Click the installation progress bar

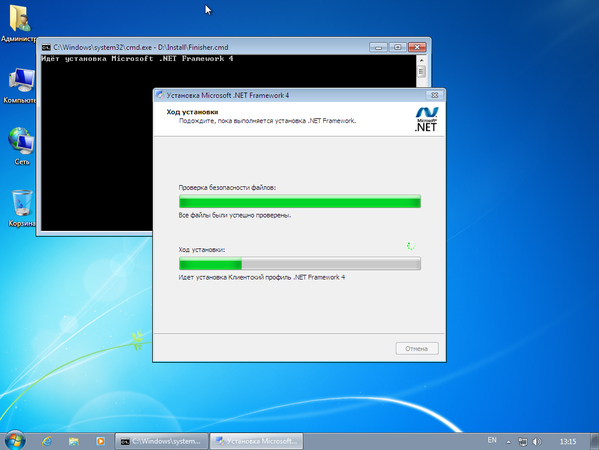click(x=300, y=263)
